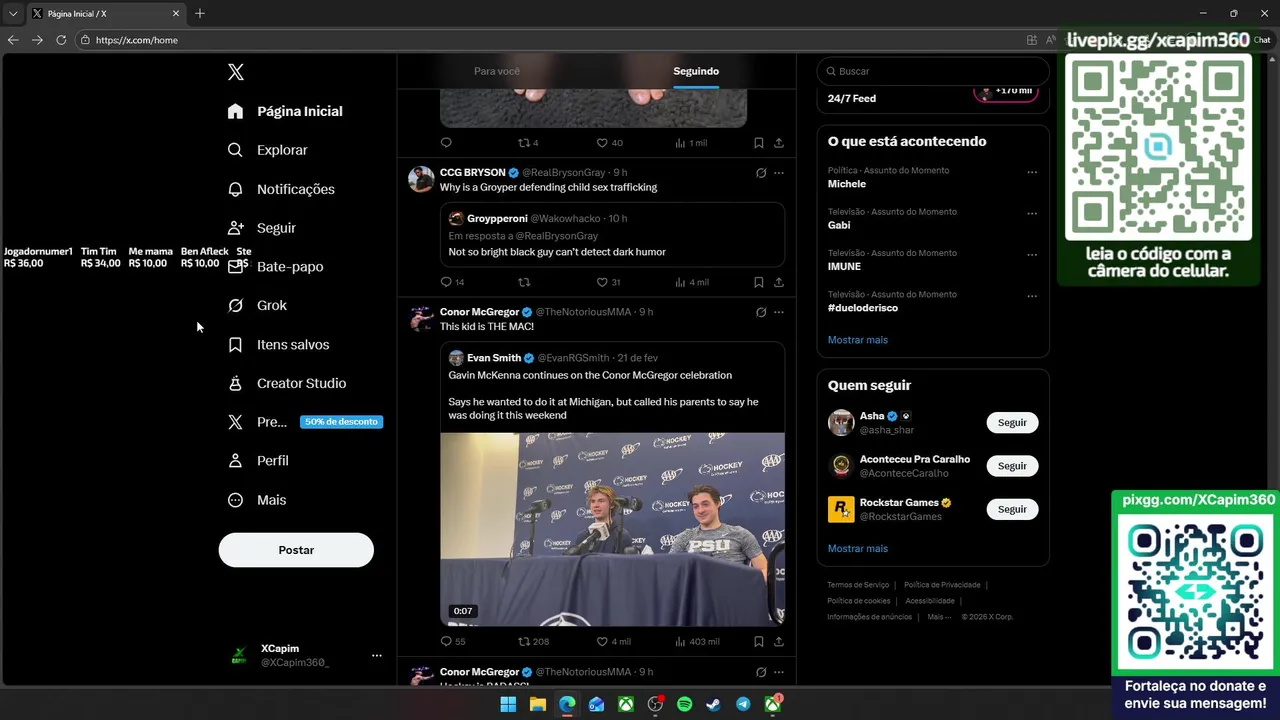Reply to Conor McGregor video post
The image size is (1280, 720).
click(453, 641)
